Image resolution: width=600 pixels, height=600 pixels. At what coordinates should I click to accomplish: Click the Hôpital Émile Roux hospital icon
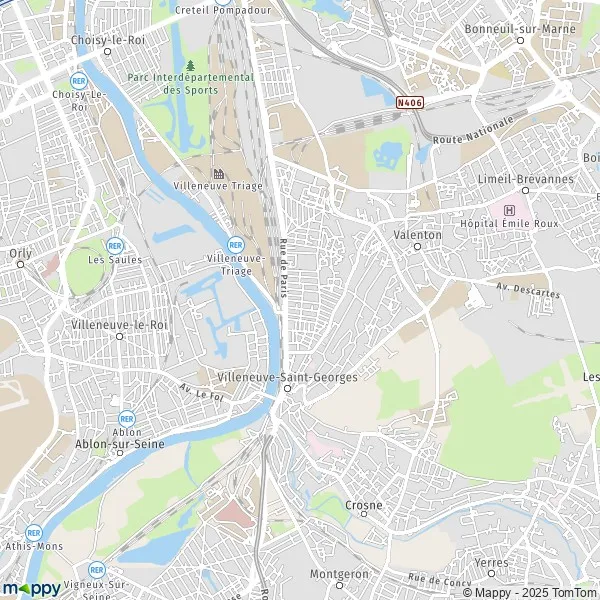509,210
